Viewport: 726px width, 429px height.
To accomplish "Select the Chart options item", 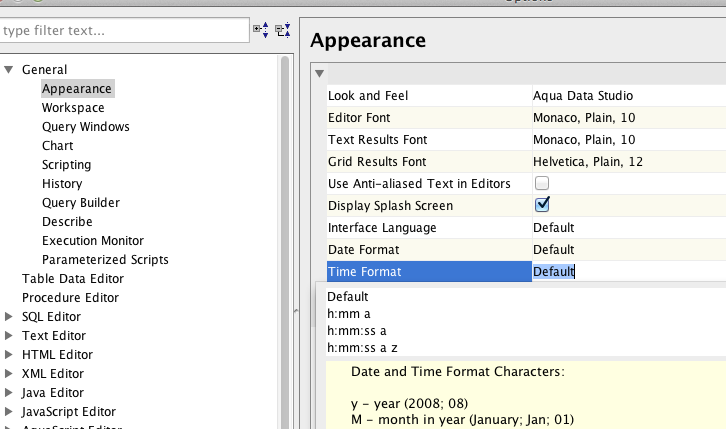I will tap(57, 145).
